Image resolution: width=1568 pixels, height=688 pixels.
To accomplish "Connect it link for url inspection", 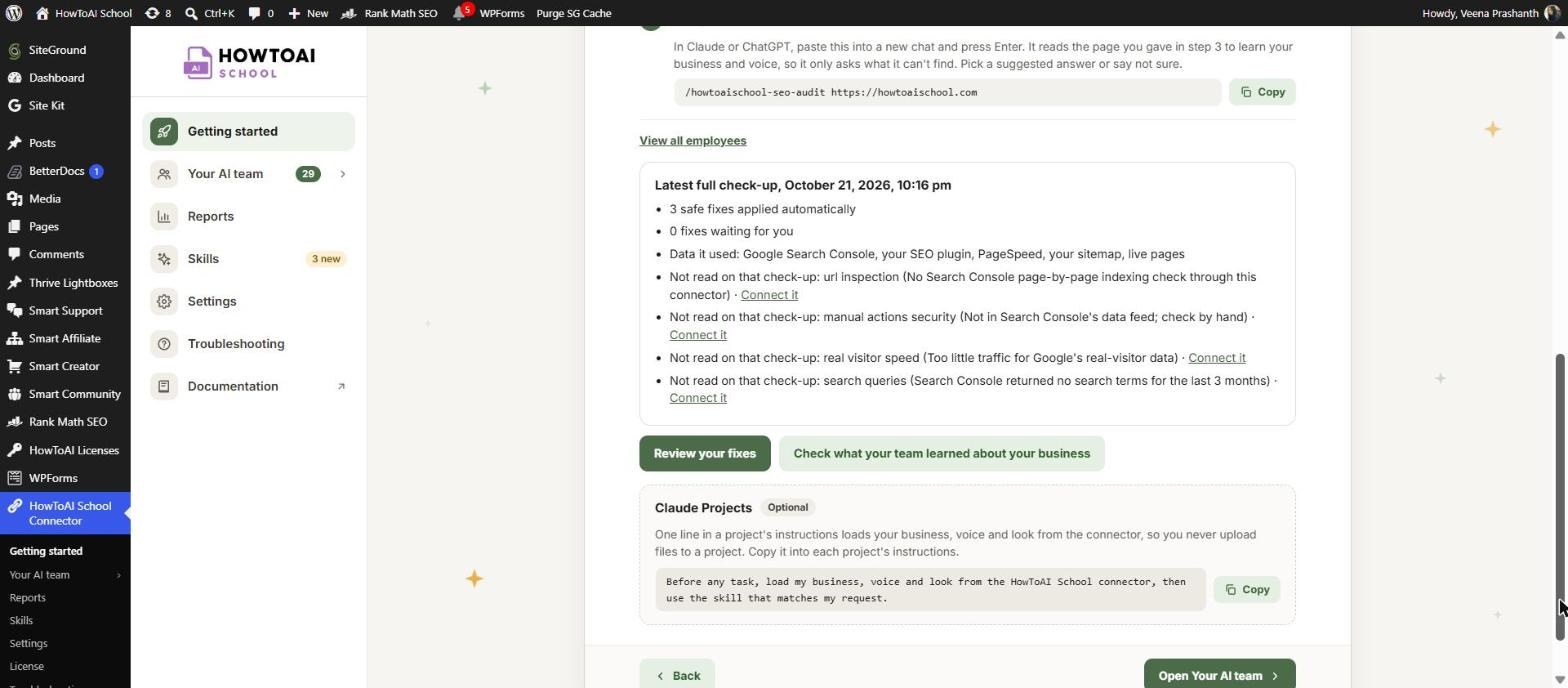I will [769, 295].
